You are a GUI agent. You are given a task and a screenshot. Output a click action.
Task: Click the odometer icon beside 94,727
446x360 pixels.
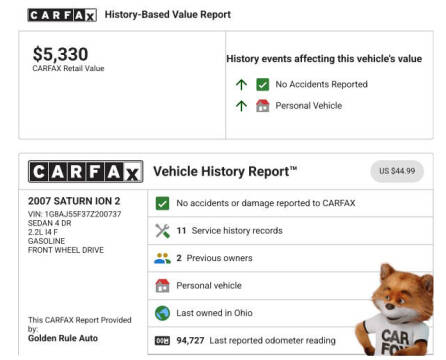click(162, 341)
